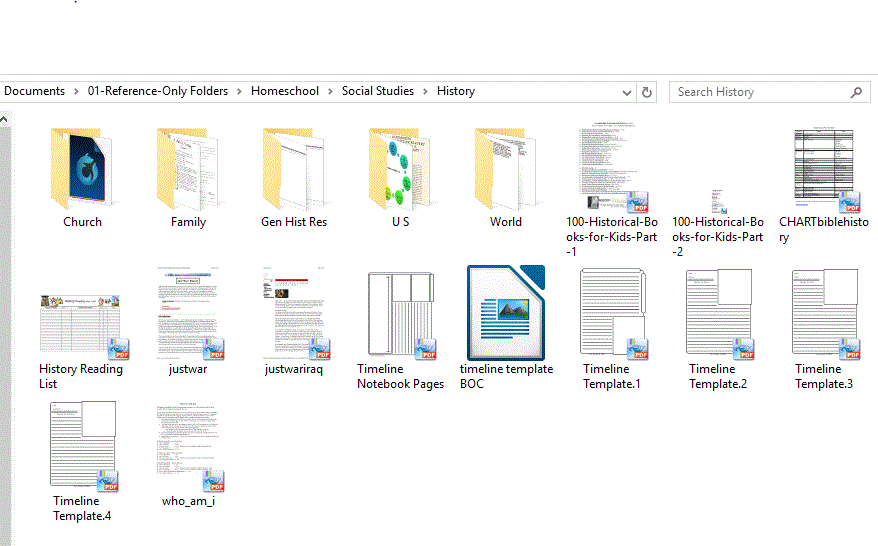The width and height of the screenshot is (878, 546).
Task: Open the address bar history dropdown
Action: pos(627,92)
